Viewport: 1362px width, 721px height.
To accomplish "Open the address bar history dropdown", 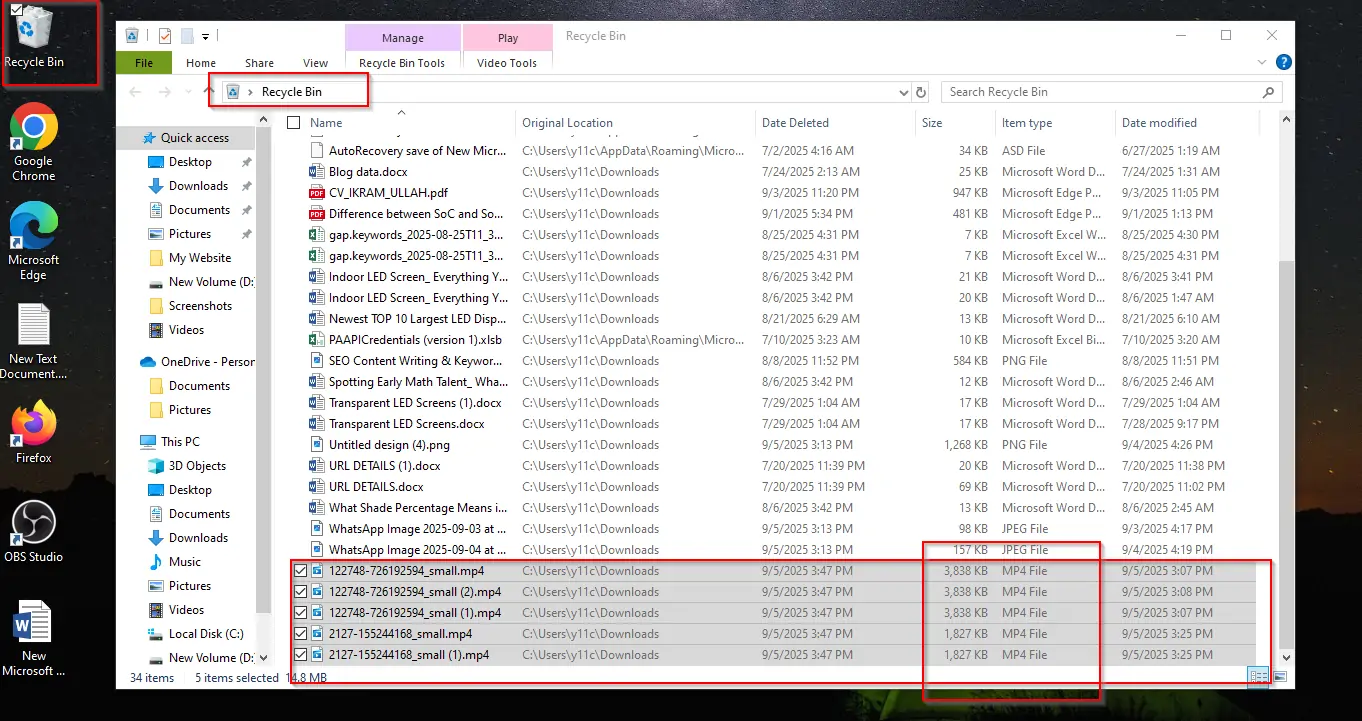I will (903, 92).
